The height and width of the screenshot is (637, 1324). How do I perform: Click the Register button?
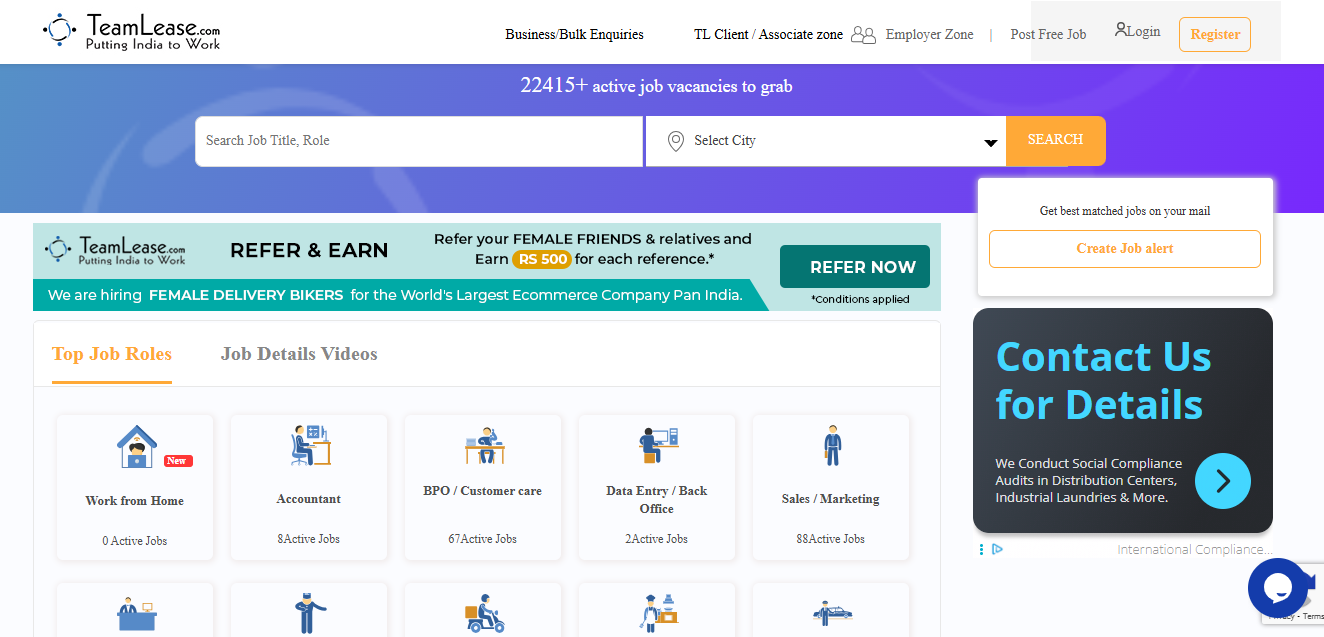pyautogui.click(x=1215, y=34)
